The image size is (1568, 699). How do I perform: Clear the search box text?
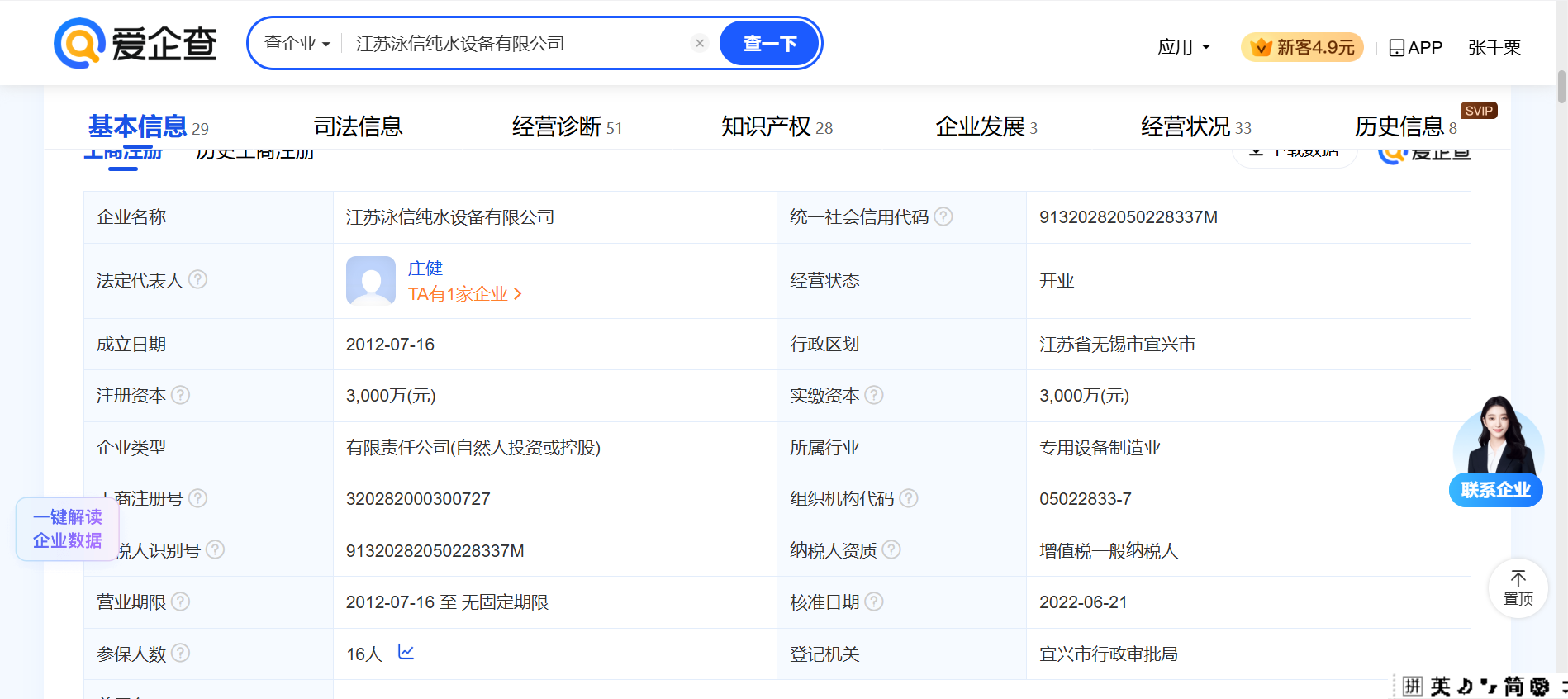pyautogui.click(x=700, y=43)
